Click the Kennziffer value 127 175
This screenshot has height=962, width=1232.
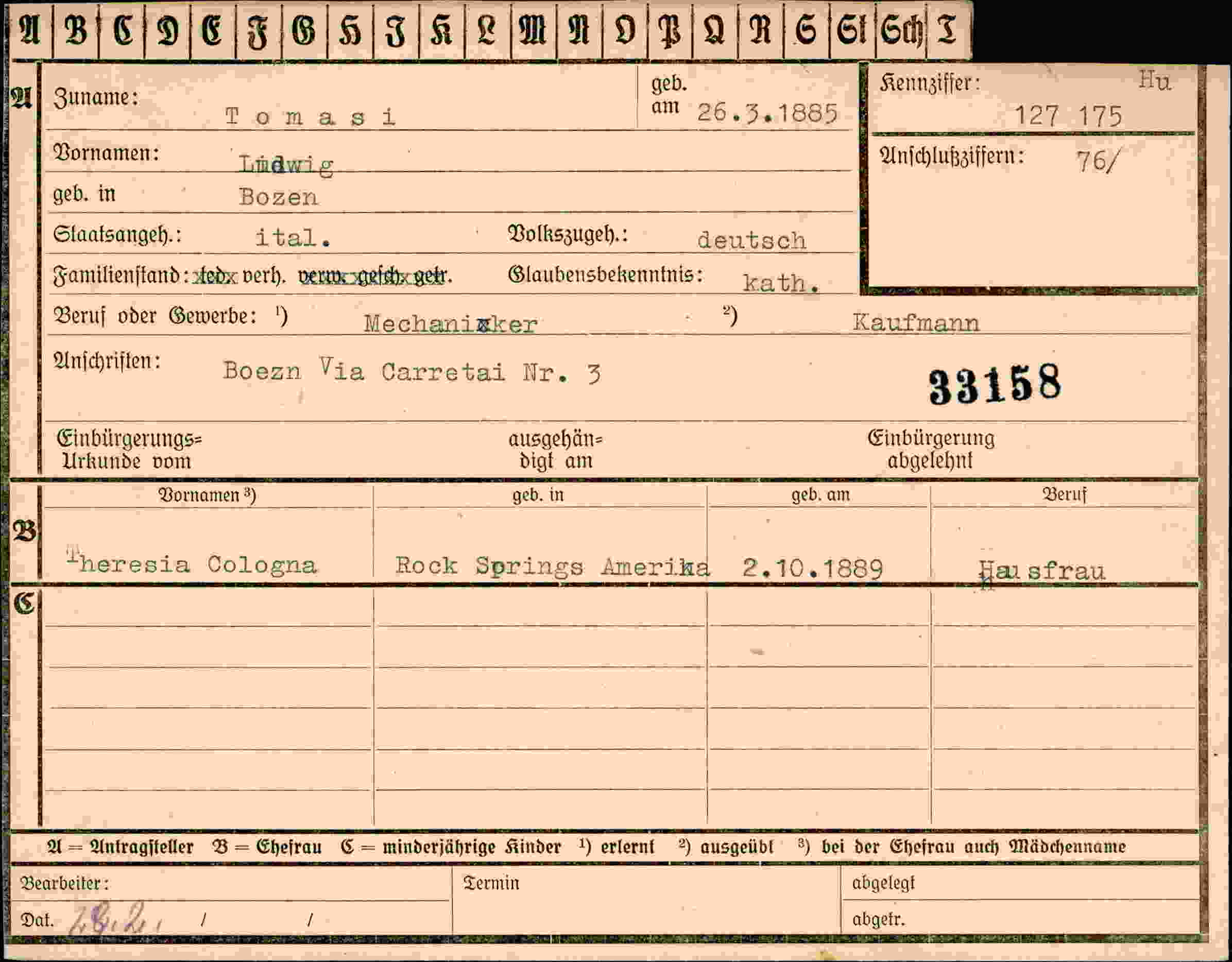coord(1068,117)
